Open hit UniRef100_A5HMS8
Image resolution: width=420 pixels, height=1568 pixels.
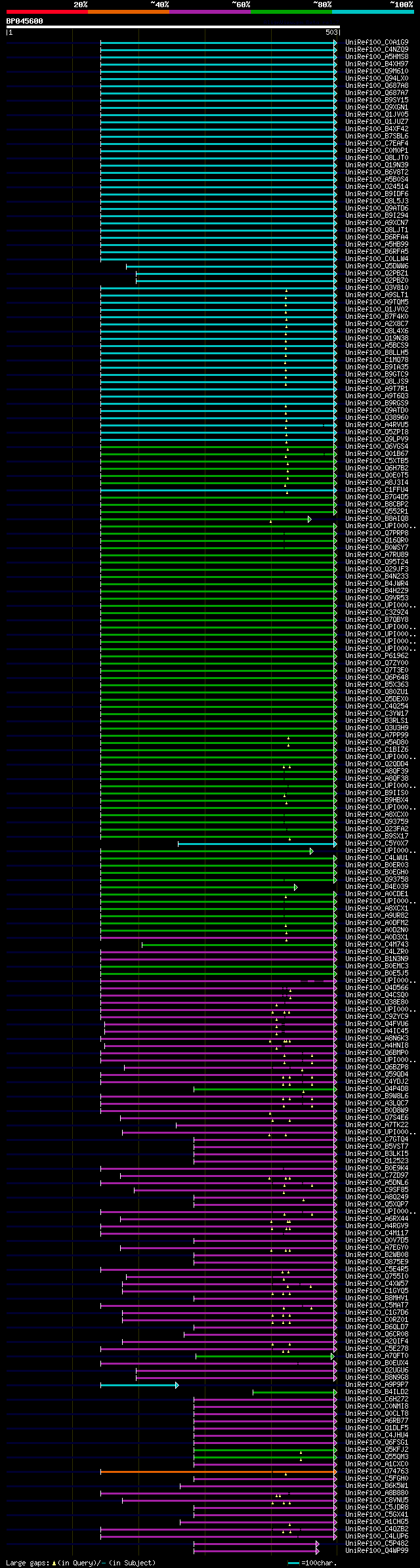(x=377, y=56)
